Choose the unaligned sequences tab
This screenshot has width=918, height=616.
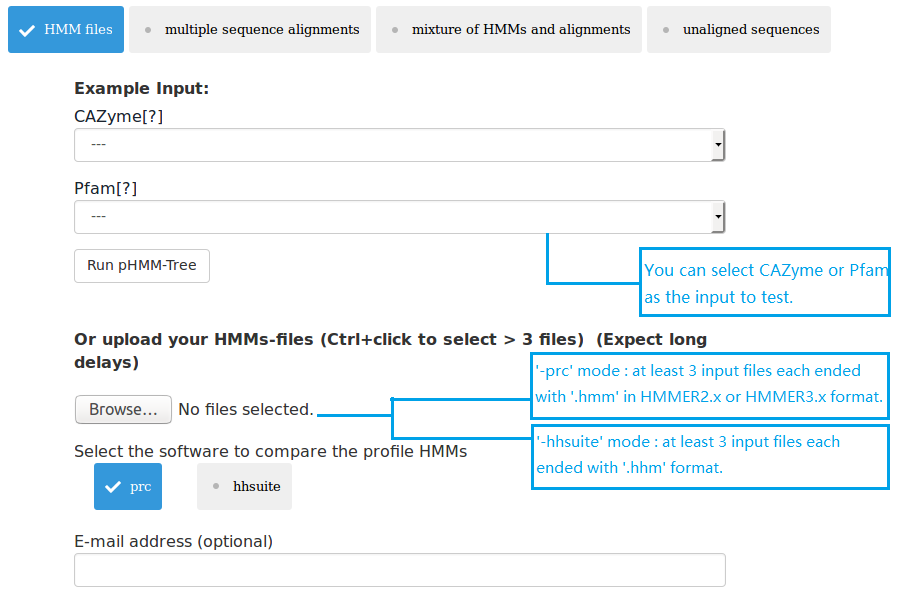pyautogui.click(x=739, y=30)
